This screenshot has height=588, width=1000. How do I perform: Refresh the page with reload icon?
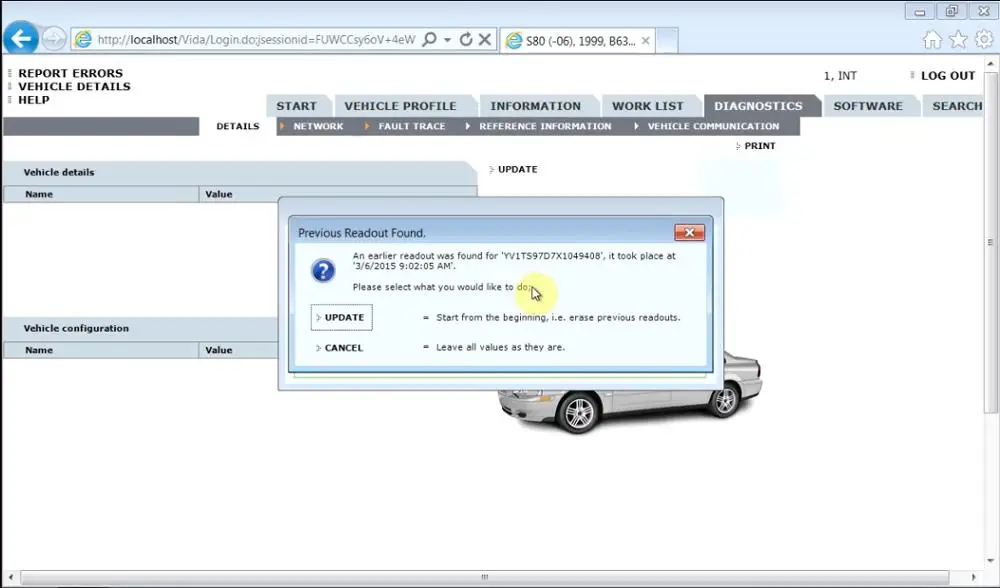click(466, 40)
